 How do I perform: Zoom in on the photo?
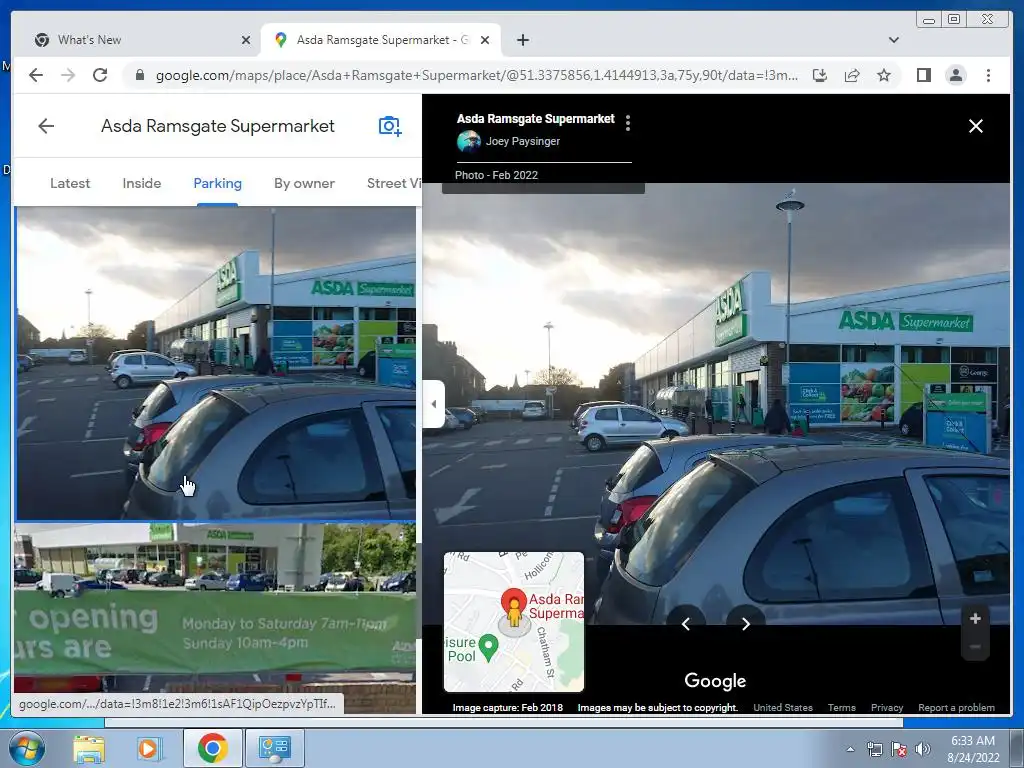(x=975, y=618)
